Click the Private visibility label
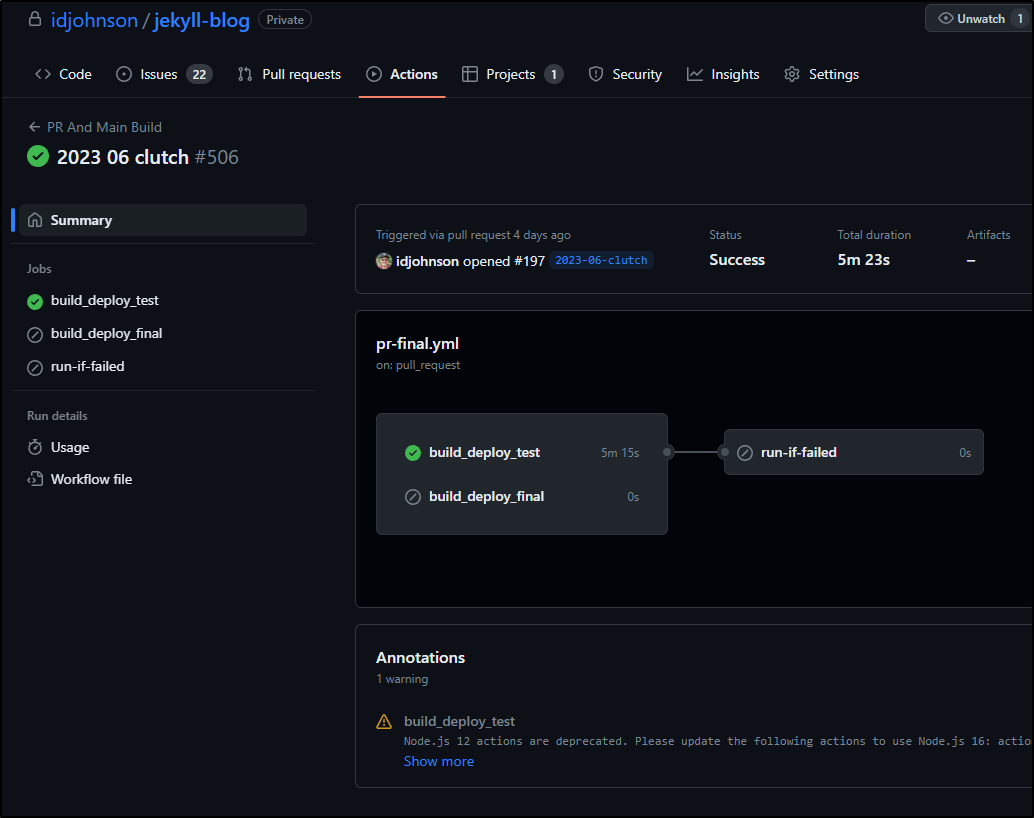The image size is (1034, 818). point(285,20)
